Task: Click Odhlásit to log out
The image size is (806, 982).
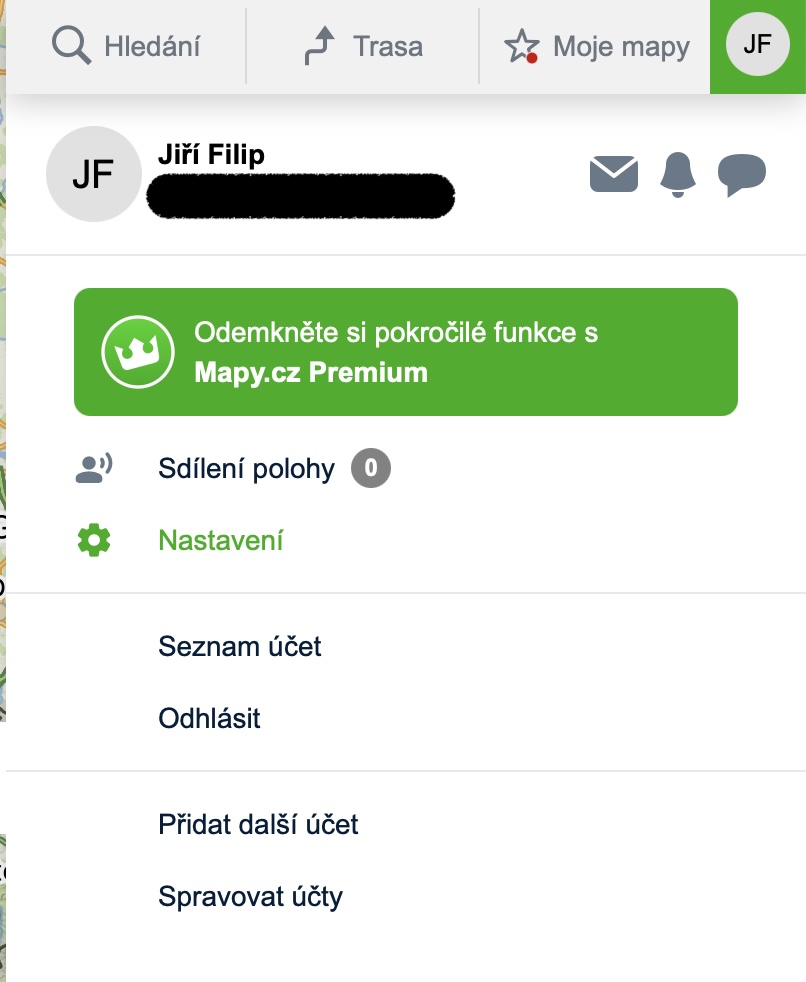Action: coord(209,719)
